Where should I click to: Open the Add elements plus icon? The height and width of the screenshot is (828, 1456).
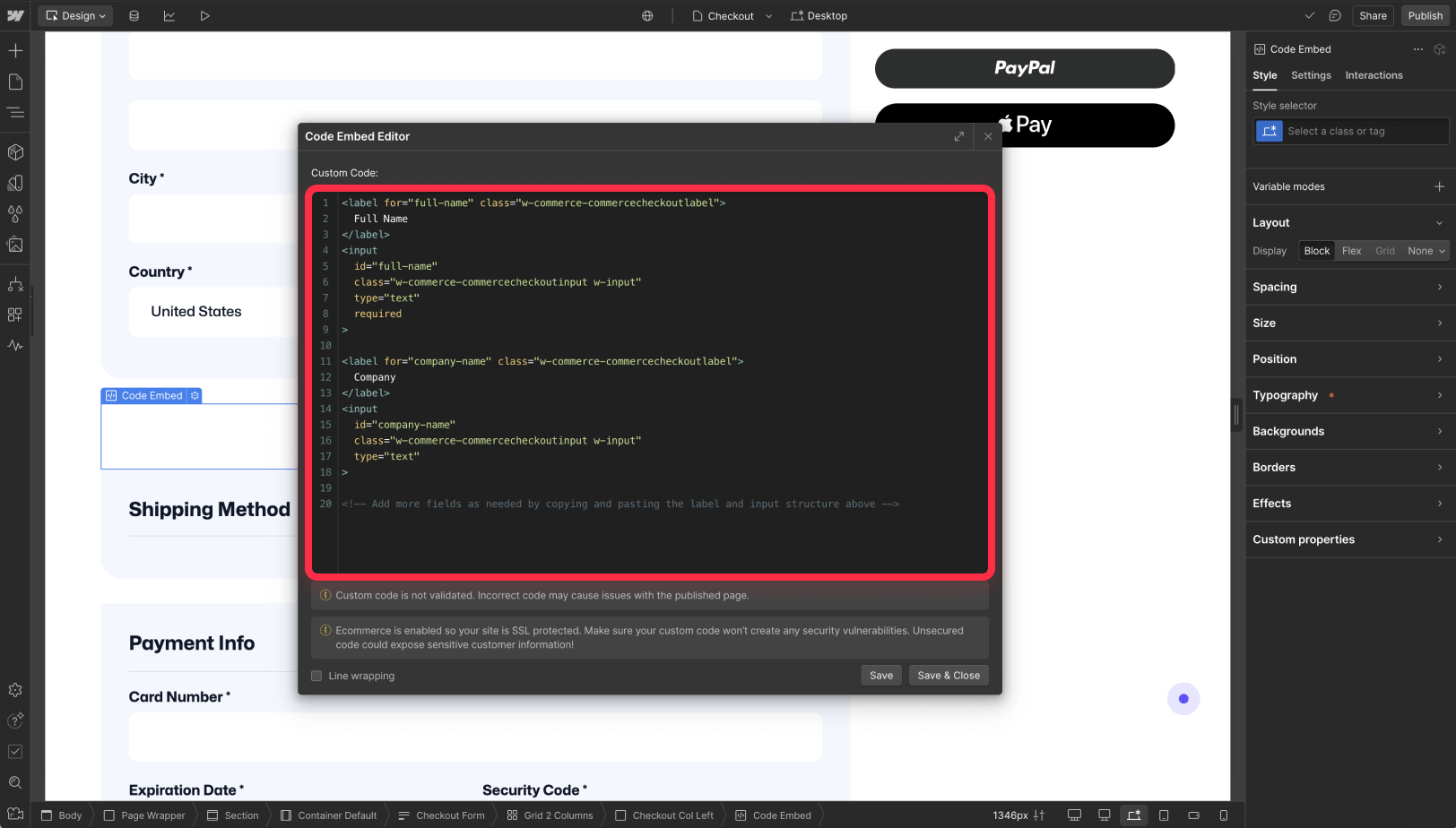(x=15, y=50)
